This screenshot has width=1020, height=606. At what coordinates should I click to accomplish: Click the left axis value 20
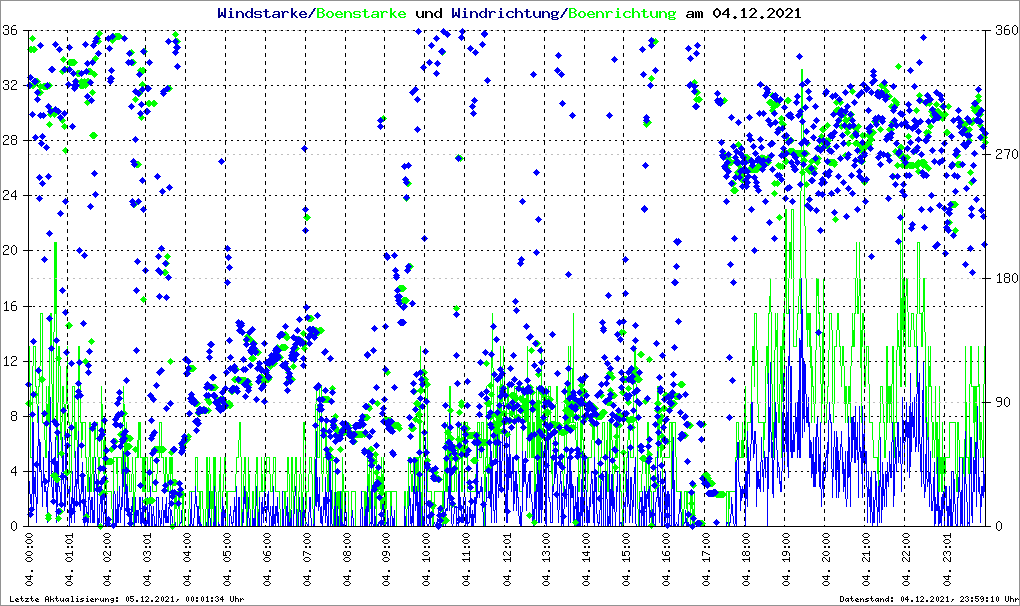tap(10, 250)
